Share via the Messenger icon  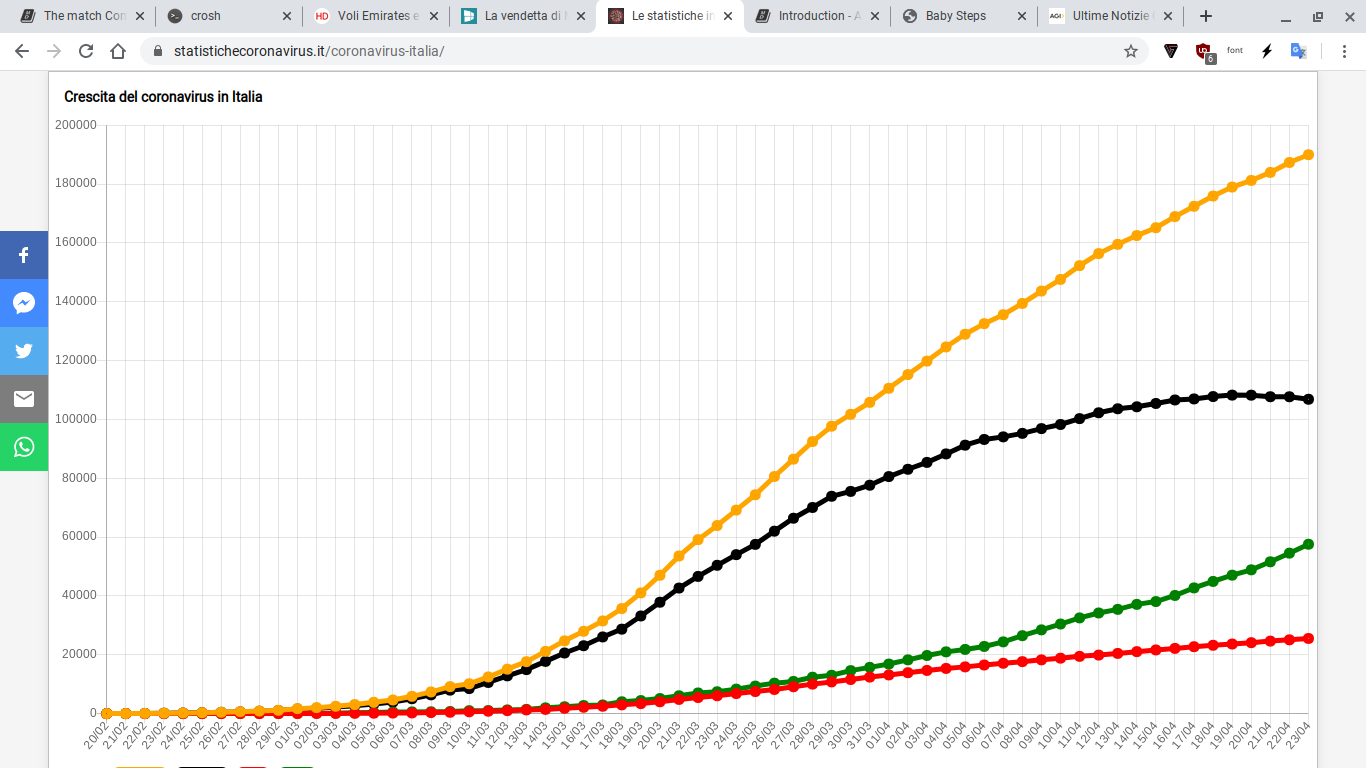click(24, 303)
